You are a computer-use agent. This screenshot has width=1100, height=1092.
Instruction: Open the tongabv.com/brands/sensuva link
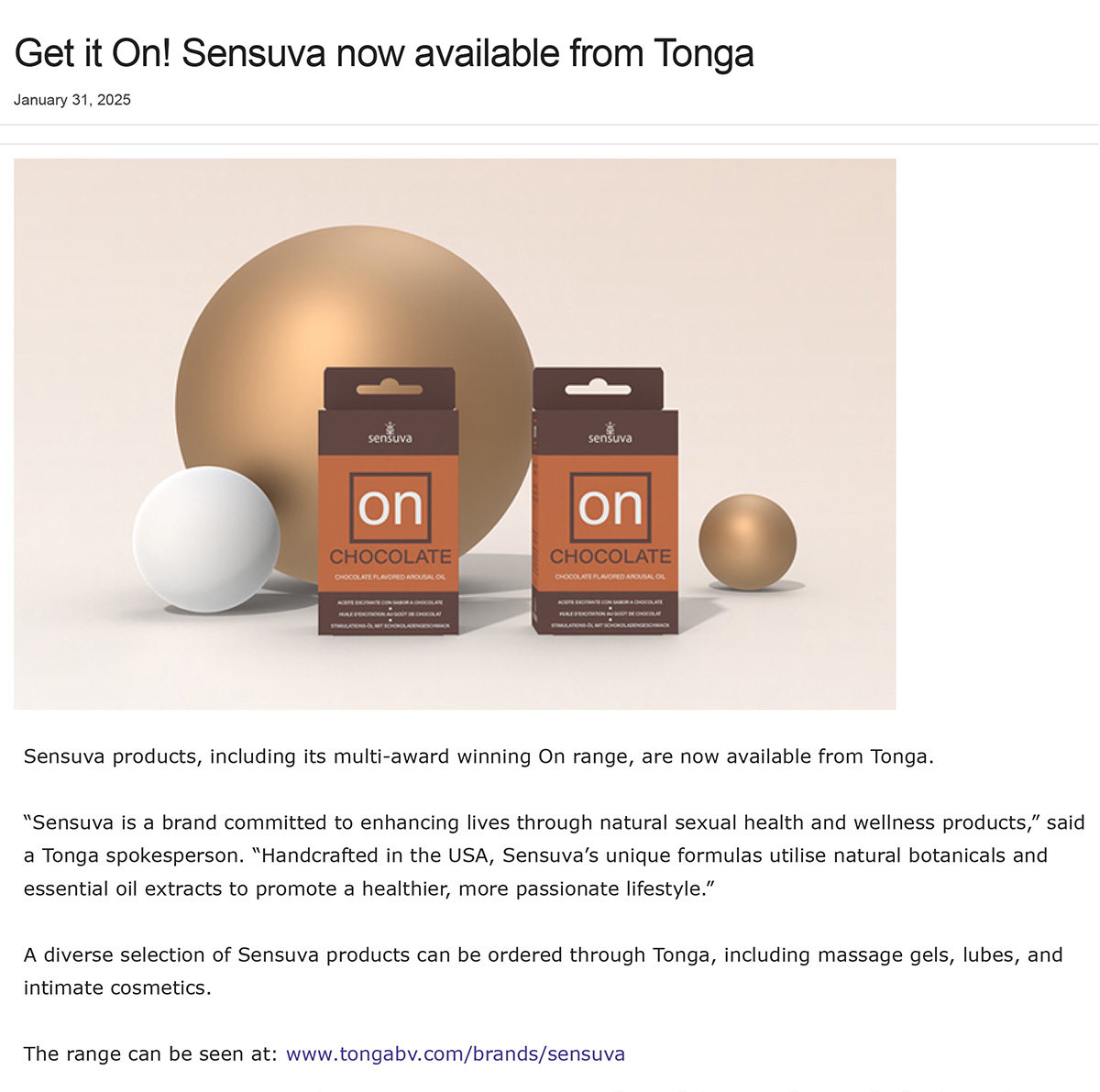click(455, 1054)
